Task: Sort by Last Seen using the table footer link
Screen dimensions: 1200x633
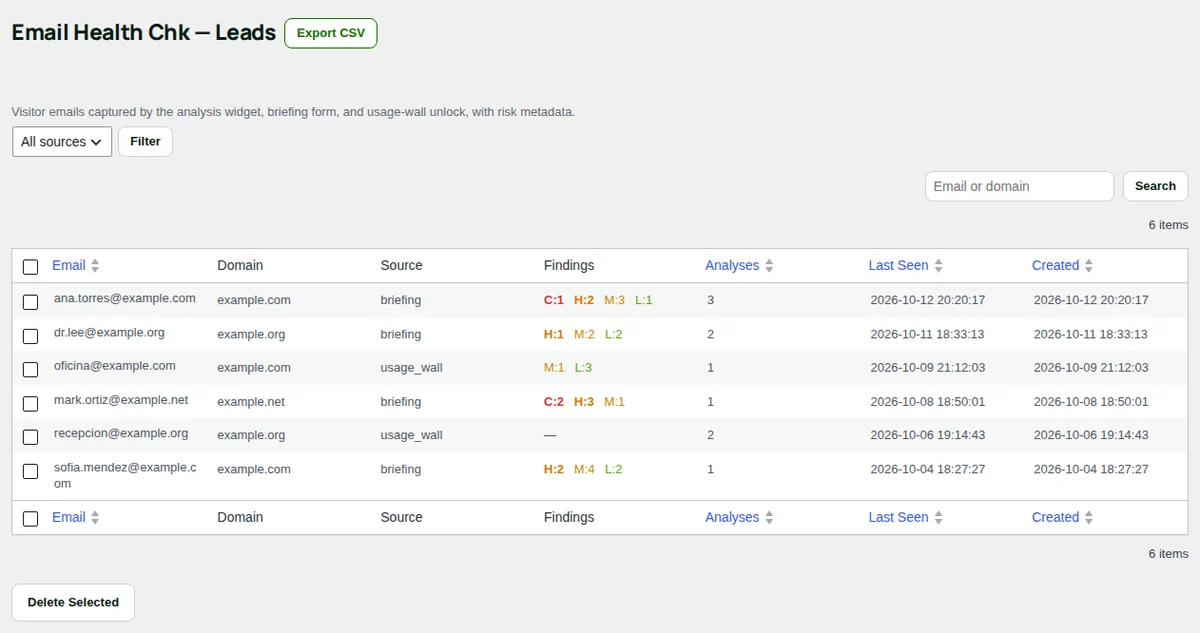Action: [x=898, y=517]
